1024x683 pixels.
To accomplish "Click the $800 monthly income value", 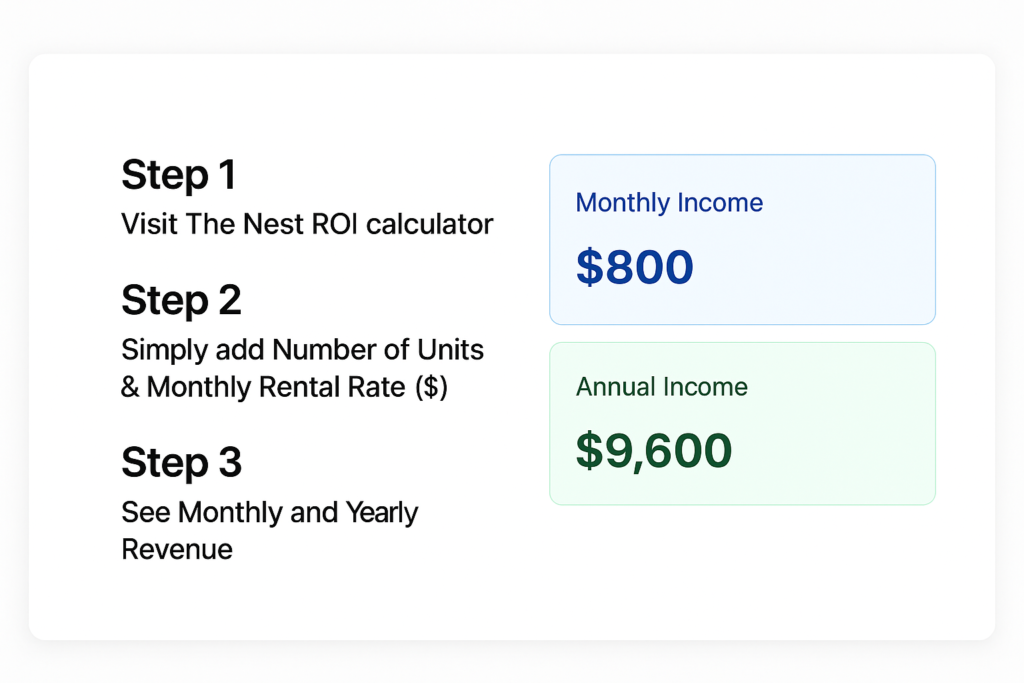I will point(634,267).
